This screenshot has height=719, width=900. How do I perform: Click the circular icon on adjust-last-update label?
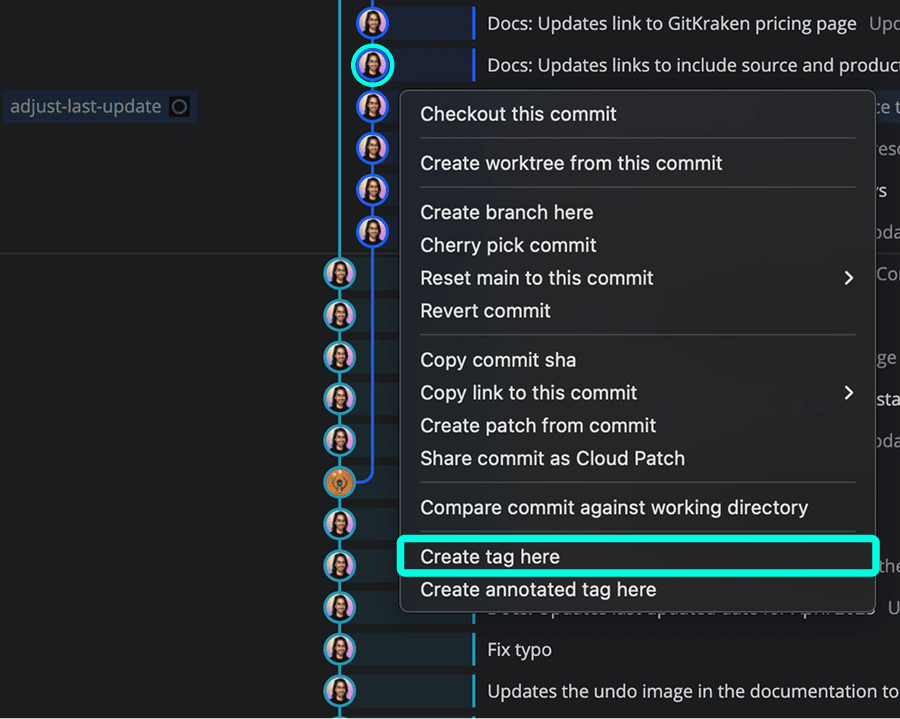click(178, 105)
